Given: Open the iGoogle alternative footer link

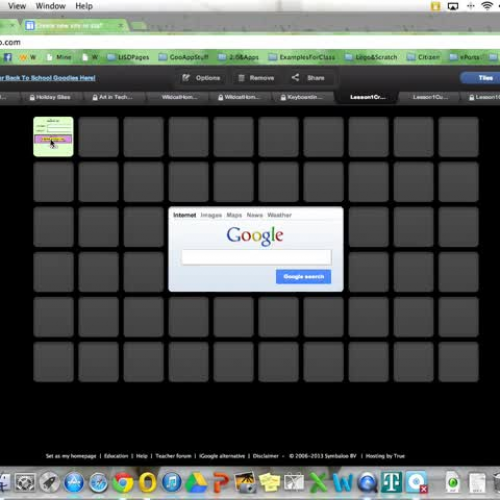Looking at the screenshot, I should [x=222, y=456].
